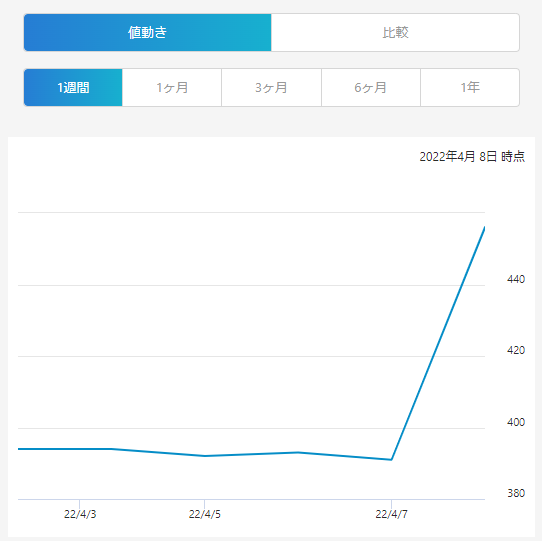View the 1年 period chart
The image size is (542, 541).
tap(470, 87)
